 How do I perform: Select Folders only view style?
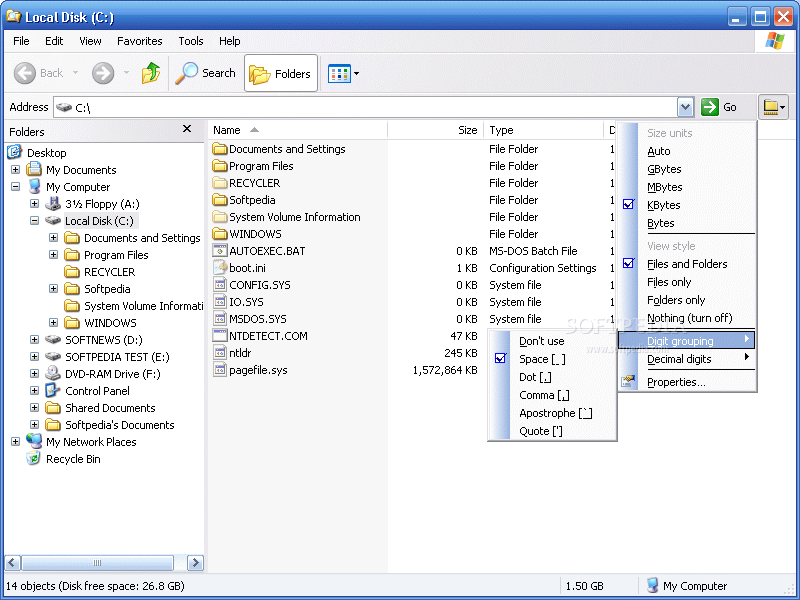(687, 300)
